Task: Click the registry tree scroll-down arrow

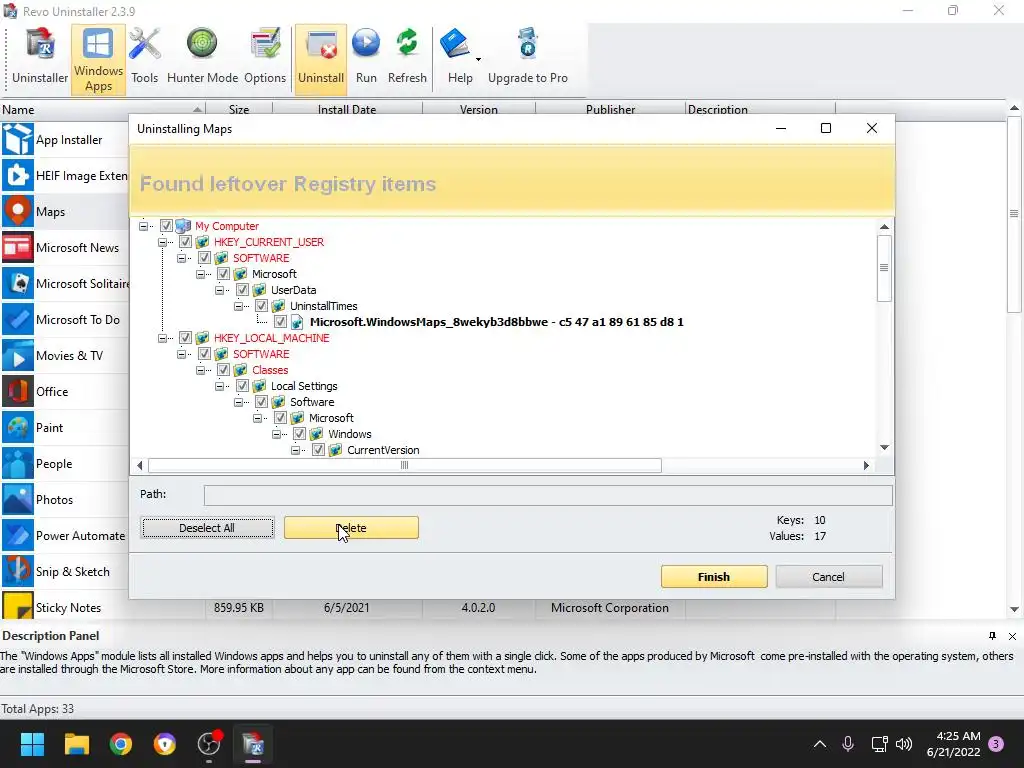Action: [x=884, y=447]
